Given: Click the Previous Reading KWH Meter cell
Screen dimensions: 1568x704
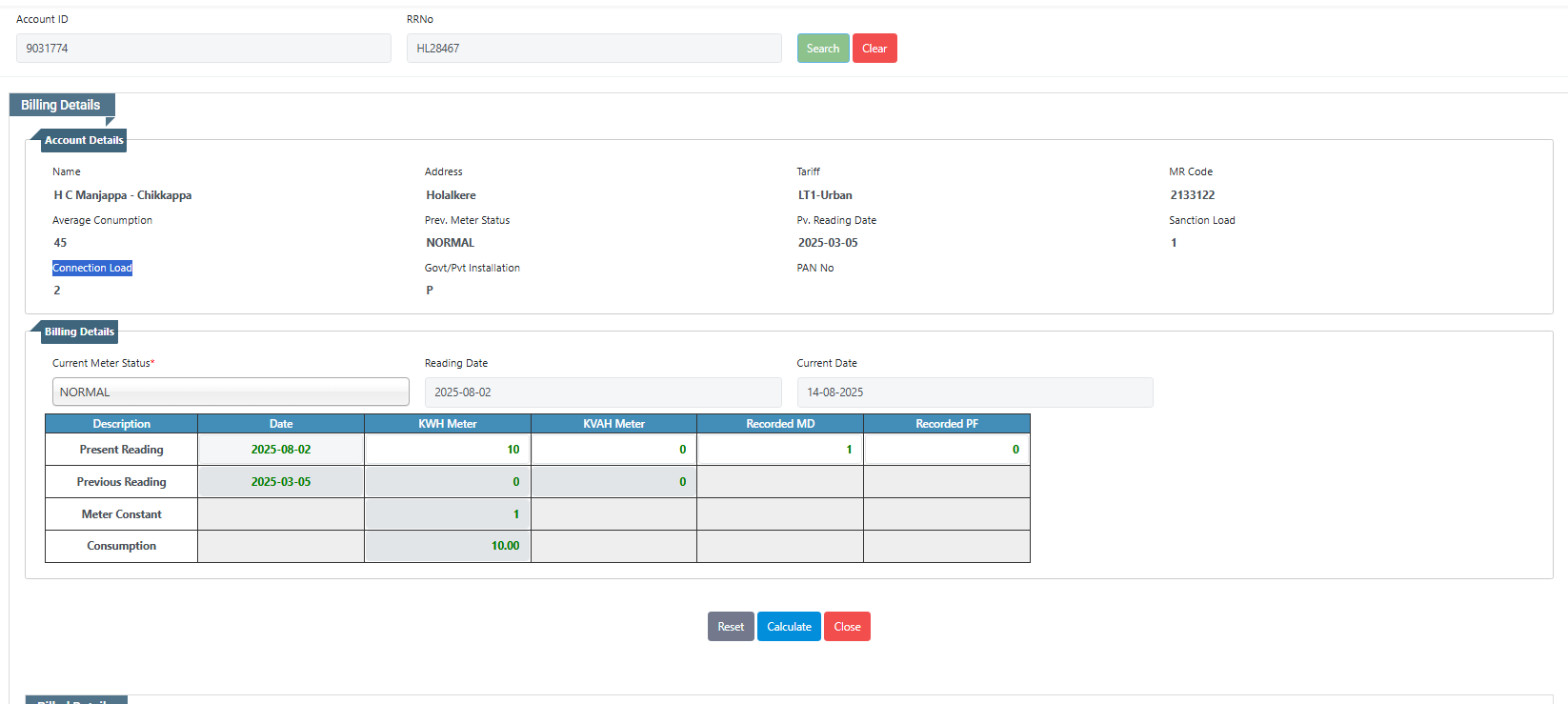Looking at the screenshot, I should pyautogui.click(x=448, y=482).
